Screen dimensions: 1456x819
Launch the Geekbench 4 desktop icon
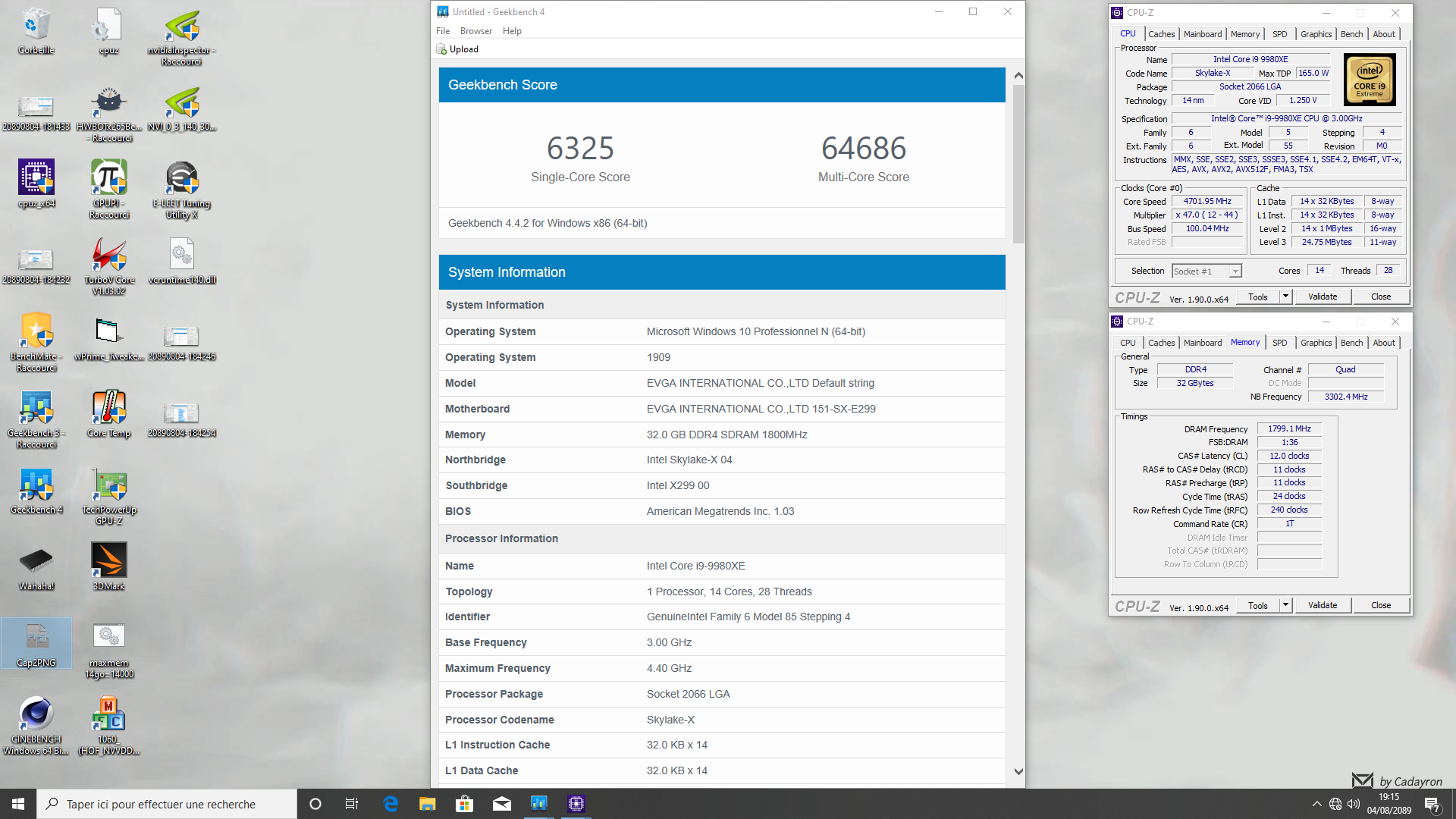tap(36, 491)
